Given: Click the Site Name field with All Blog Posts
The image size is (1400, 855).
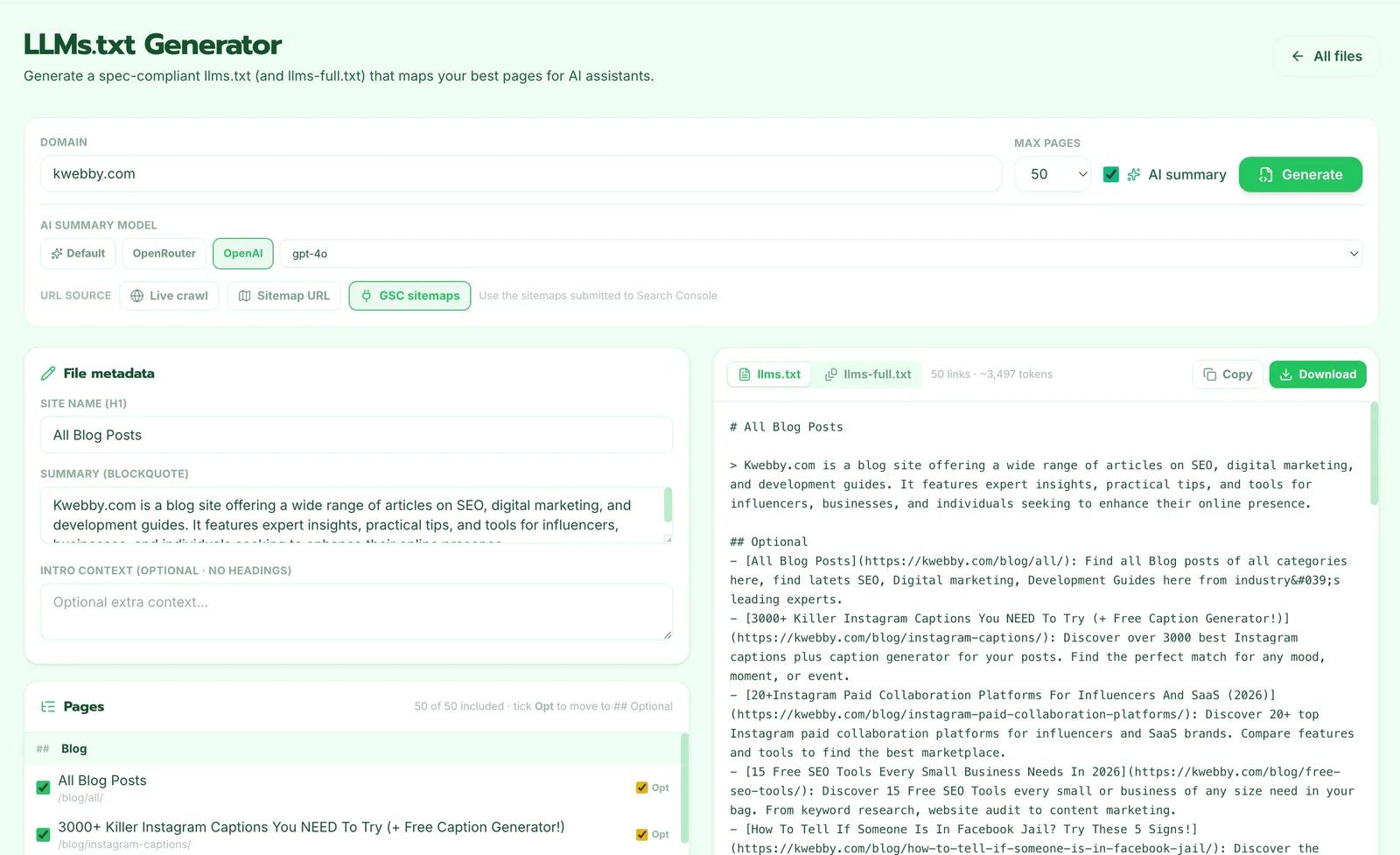Looking at the screenshot, I should (x=356, y=435).
